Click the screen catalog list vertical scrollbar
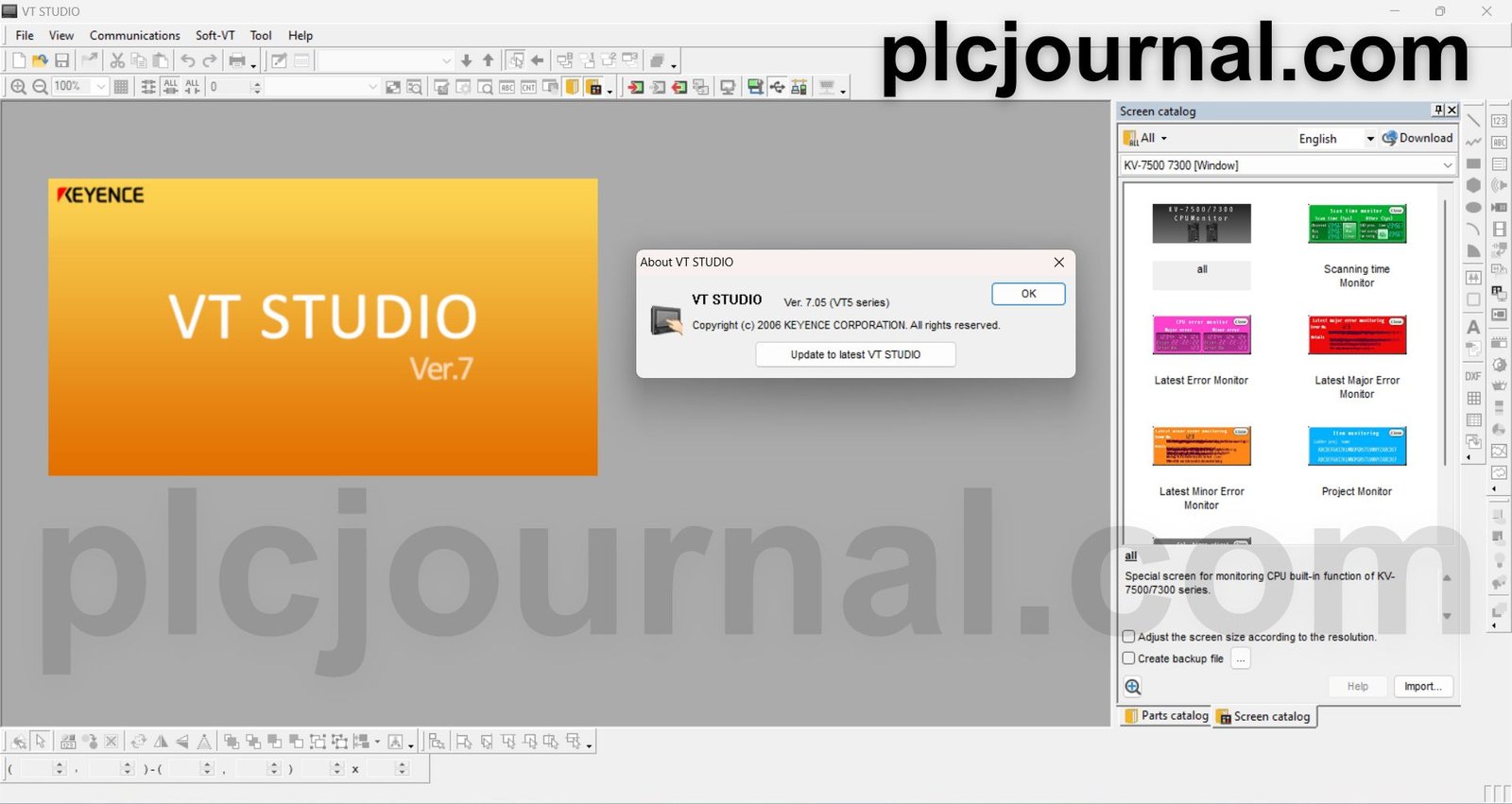The width and height of the screenshot is (1512, 804). [1446, 331]
